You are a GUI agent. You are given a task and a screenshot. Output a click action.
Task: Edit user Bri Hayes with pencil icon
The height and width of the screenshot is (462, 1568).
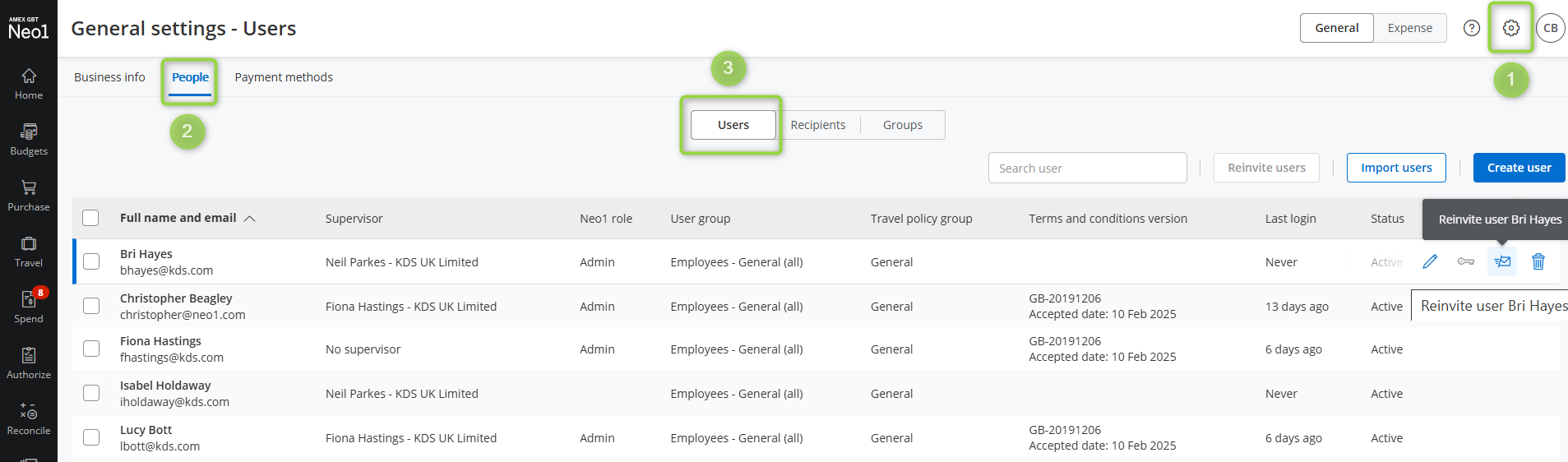coord(1430,261)
